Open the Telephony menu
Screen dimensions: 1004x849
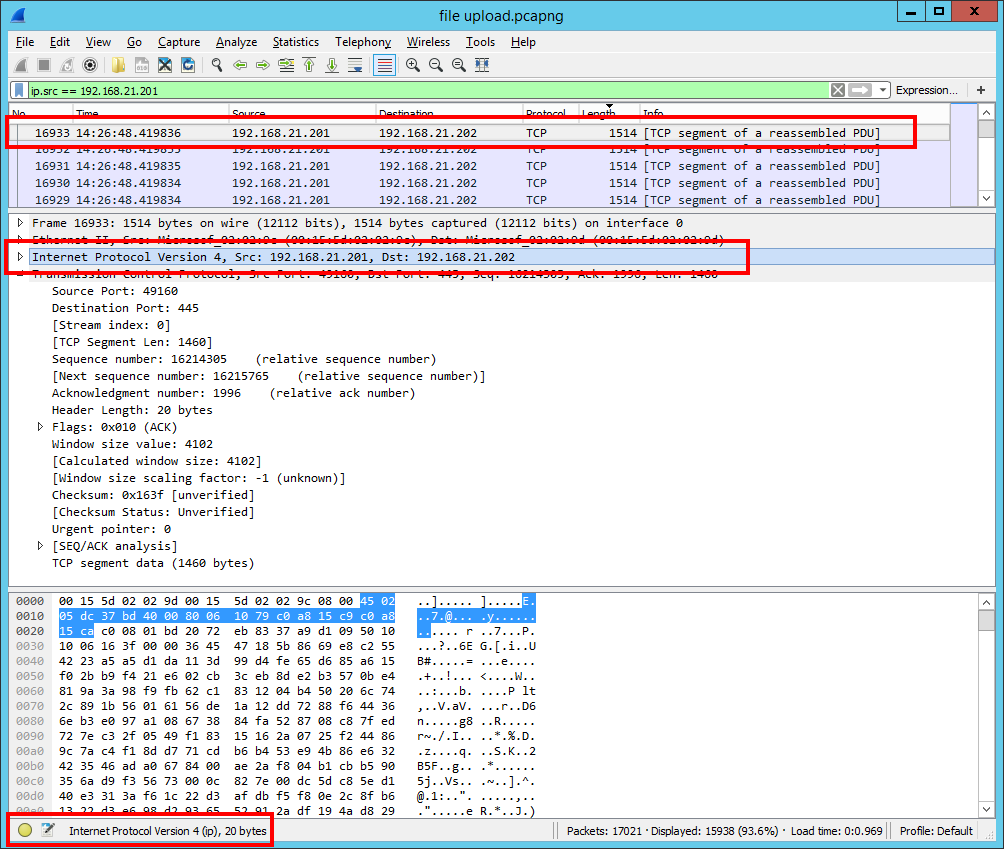point(362,42)
